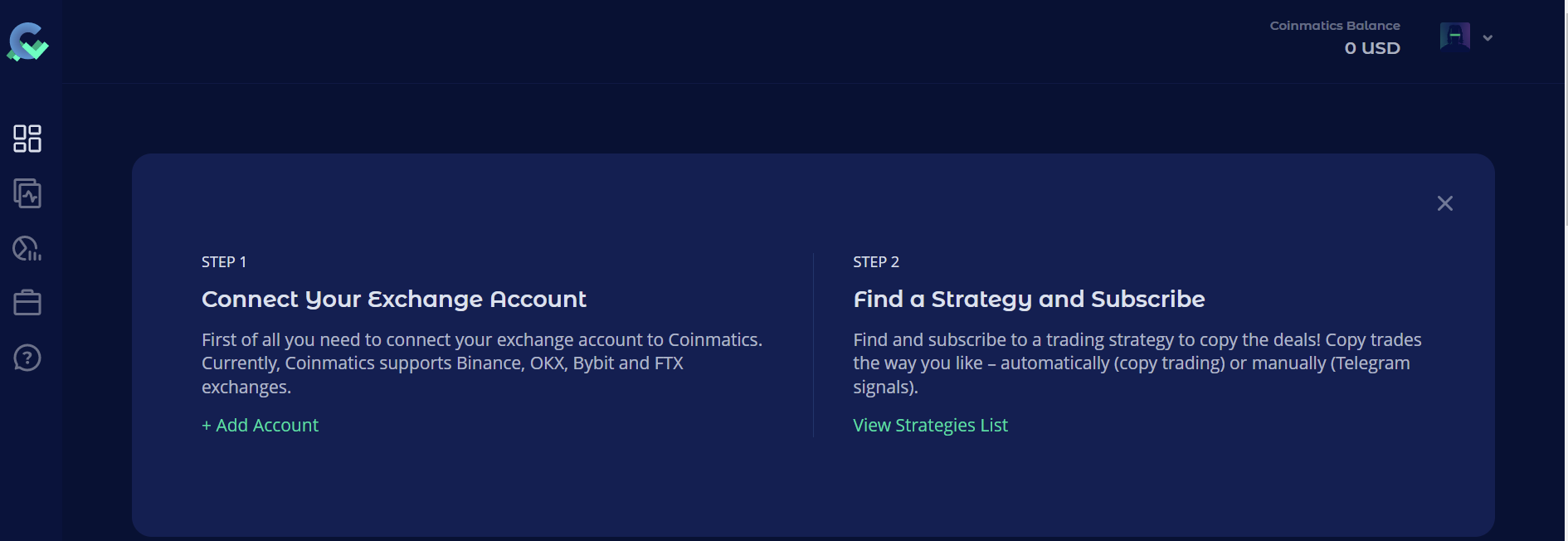Screen dimensions: 1568x541
Task: Open the briefcase portfolio icon in sidebar
Action: 27,303
